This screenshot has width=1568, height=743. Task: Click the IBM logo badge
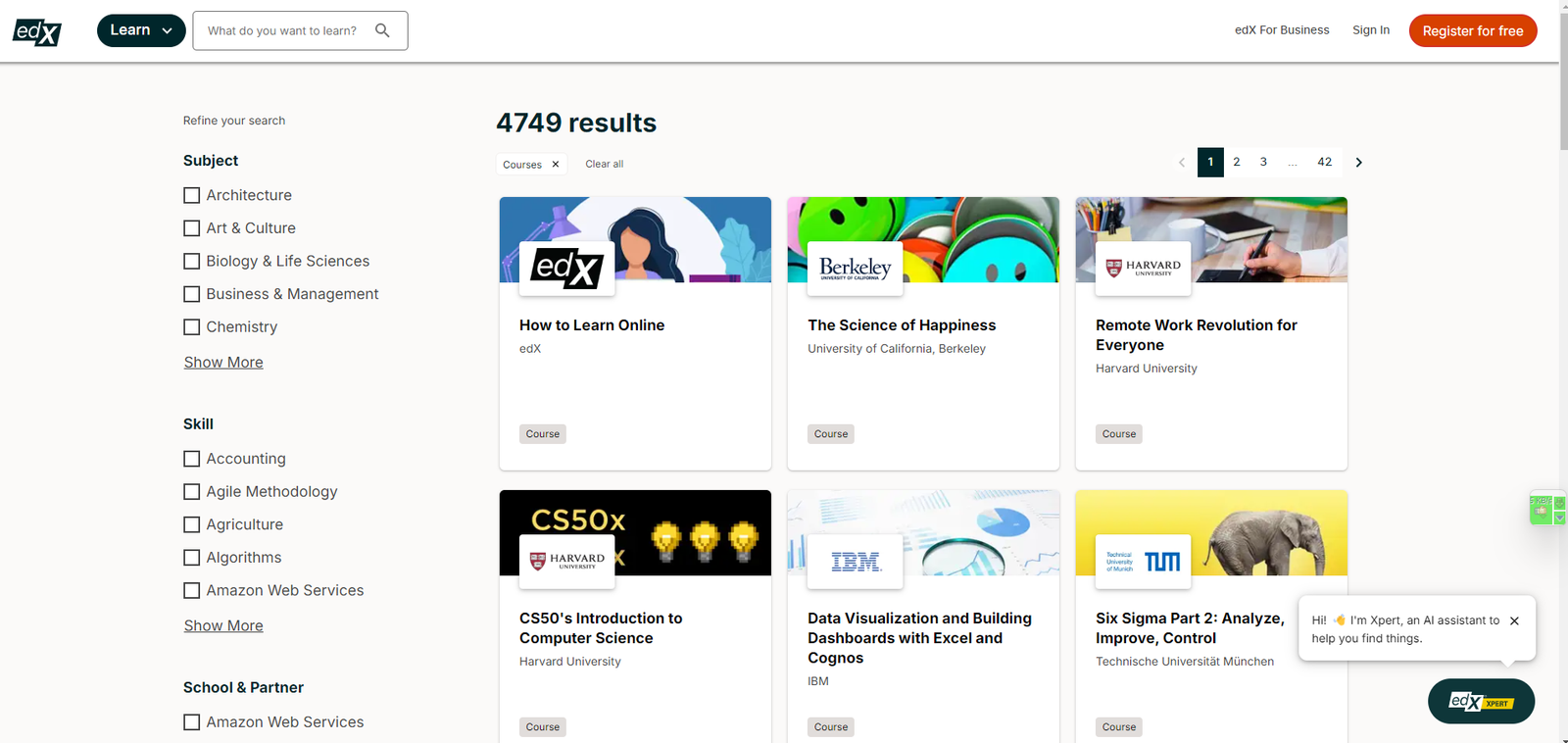pyautogui.click(x=855, y=561)
